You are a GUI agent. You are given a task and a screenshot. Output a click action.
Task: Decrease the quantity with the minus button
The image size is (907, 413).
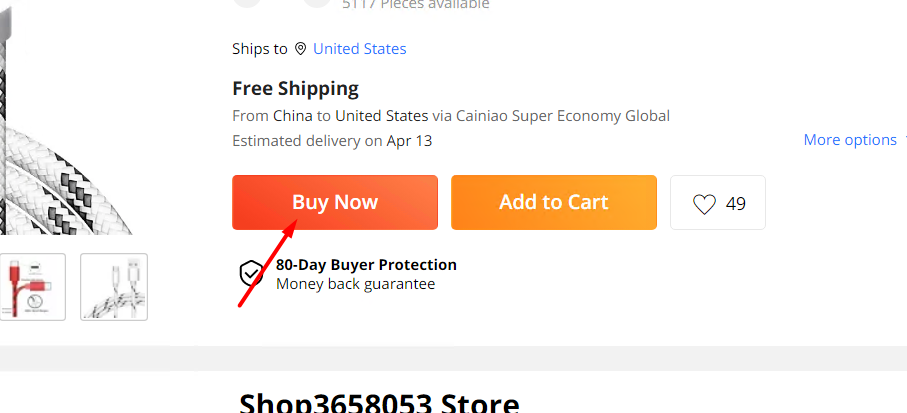point(246,2)
